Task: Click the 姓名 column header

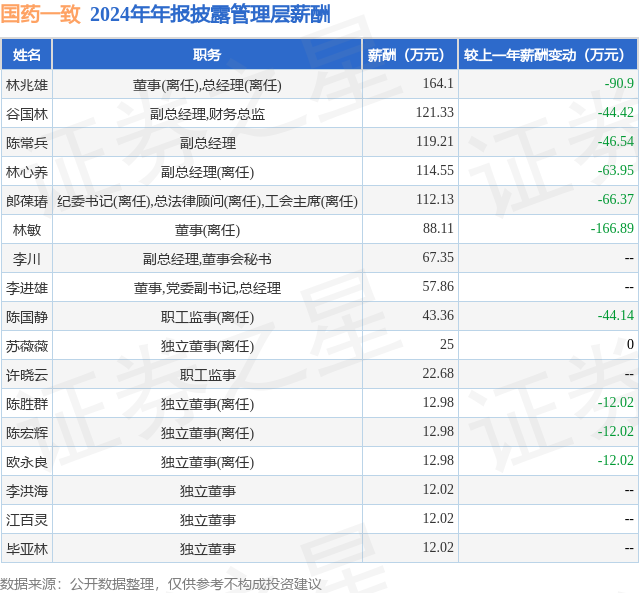Action: point(26,55)
